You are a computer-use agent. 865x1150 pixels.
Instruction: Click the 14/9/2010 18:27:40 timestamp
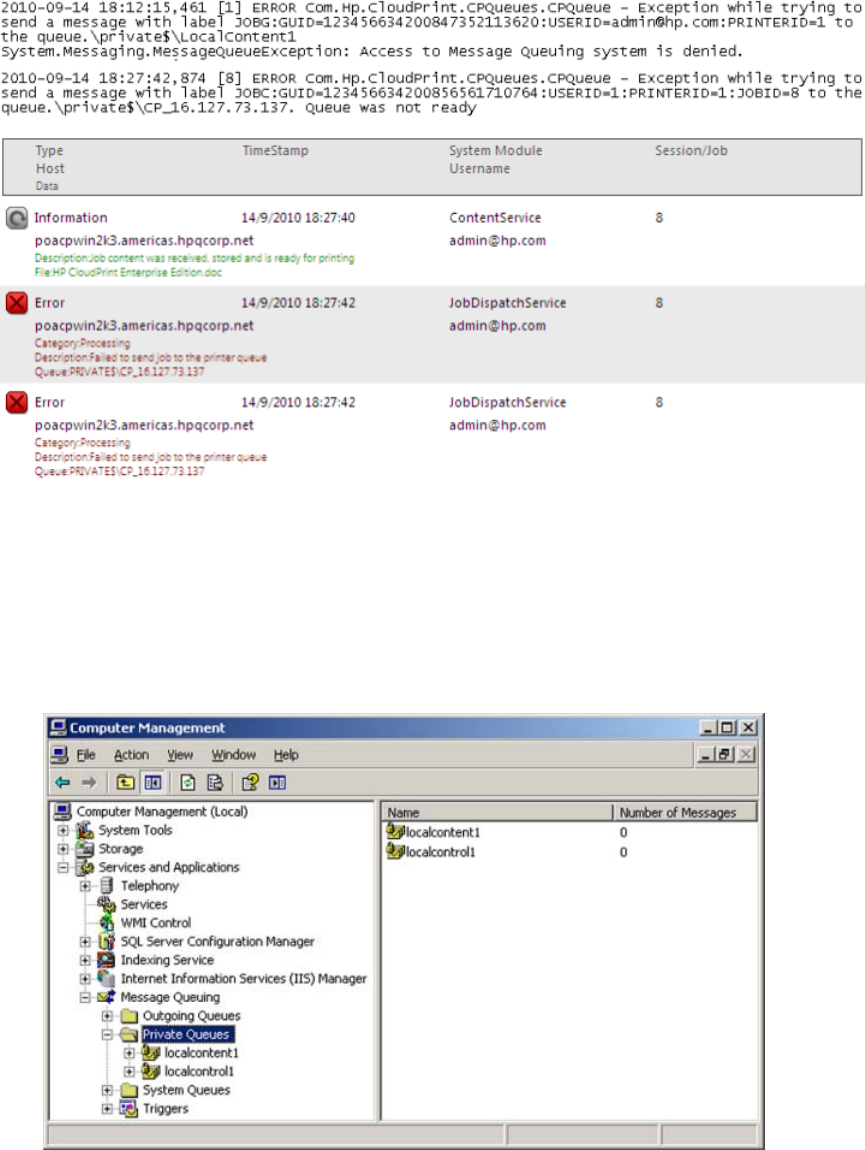[298, 218]
